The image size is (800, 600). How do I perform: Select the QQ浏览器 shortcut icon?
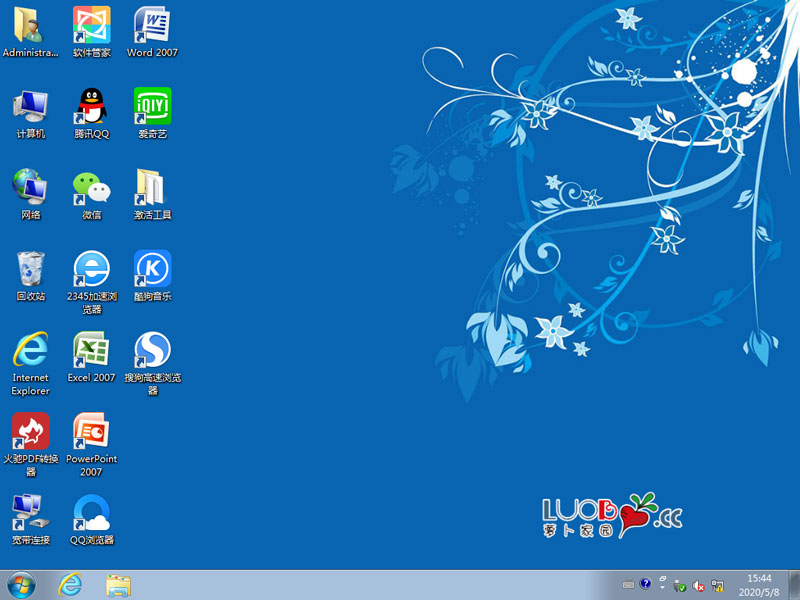pos(91,512)
